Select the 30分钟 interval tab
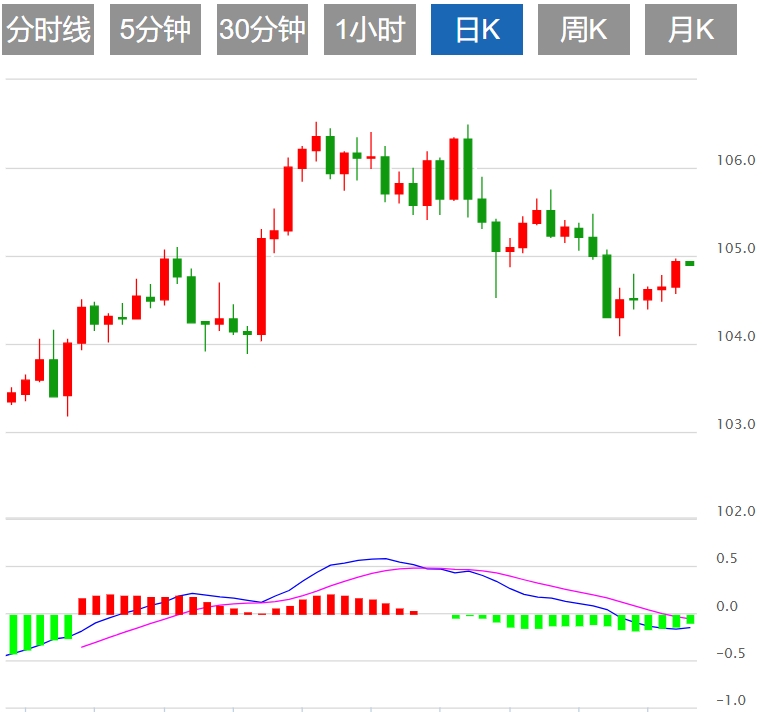This screenshot has width=762, height=712. click(x=262, y=29)
